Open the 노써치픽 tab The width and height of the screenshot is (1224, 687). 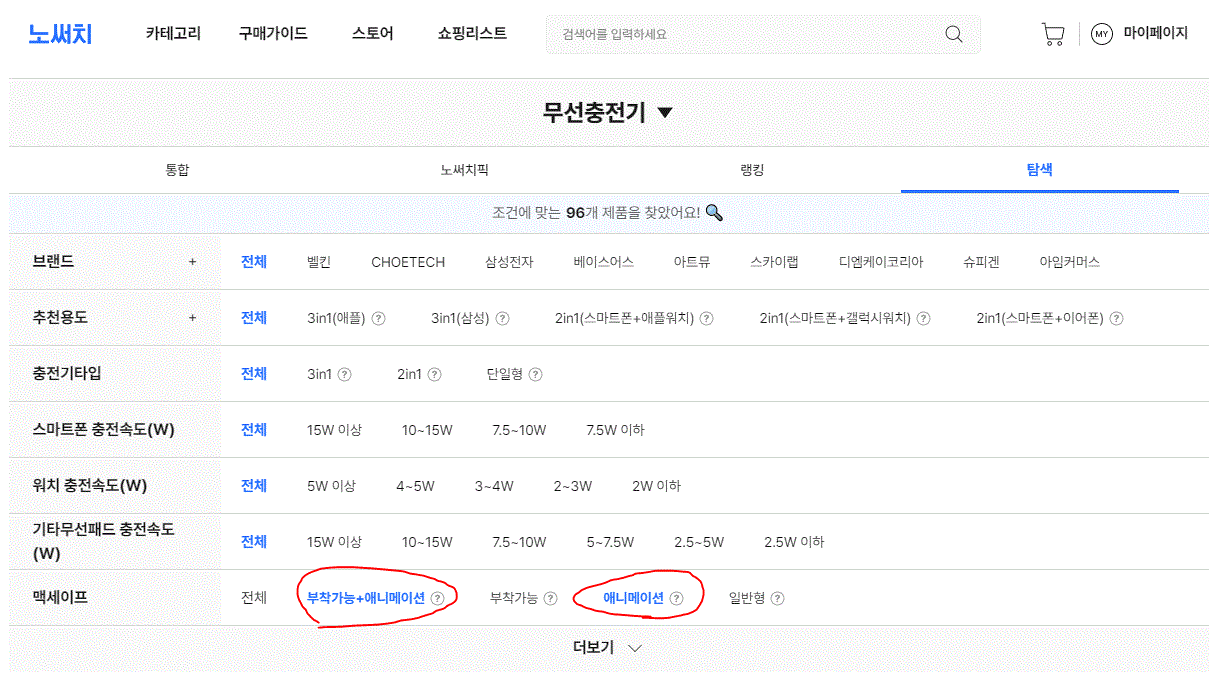(x=464, y=170)
